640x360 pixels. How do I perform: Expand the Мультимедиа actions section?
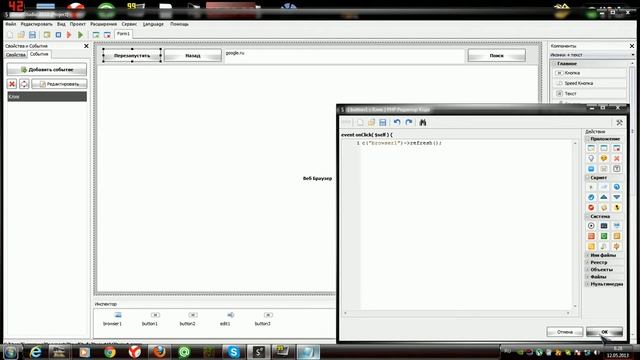[588, 284]
